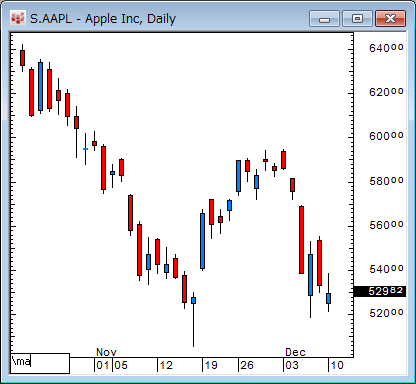Close the S.AAPL chart window
Viewport: 416px width, 384px height.
[390, 19]
